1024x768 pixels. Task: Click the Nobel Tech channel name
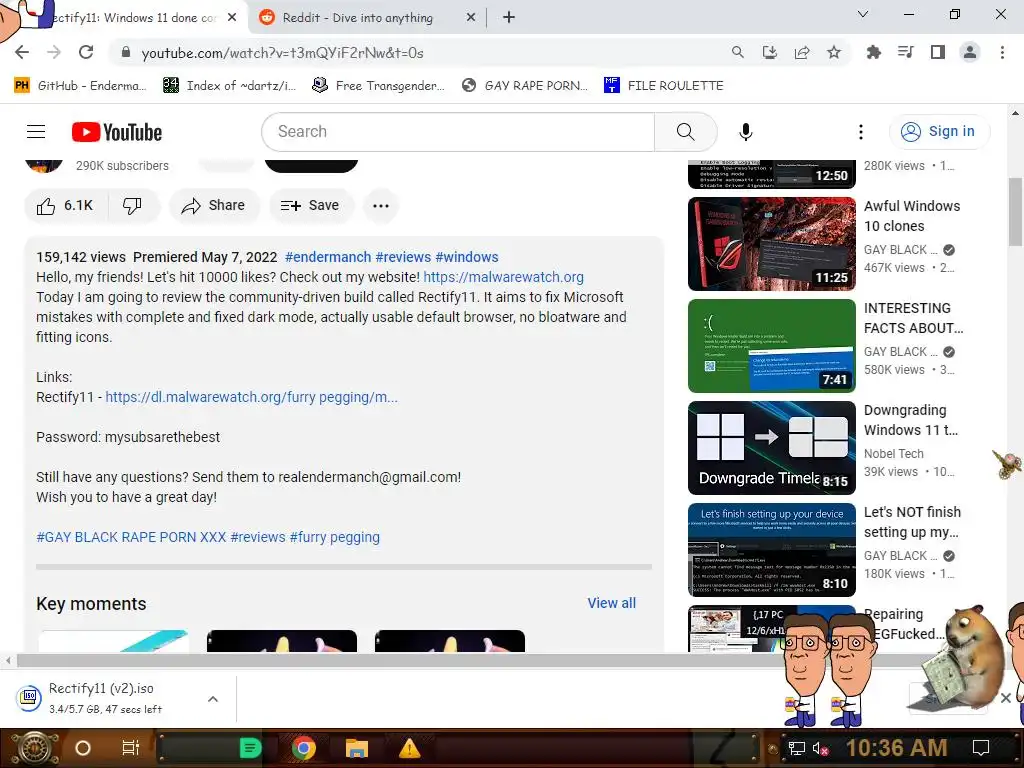click(x=893, y=454)
